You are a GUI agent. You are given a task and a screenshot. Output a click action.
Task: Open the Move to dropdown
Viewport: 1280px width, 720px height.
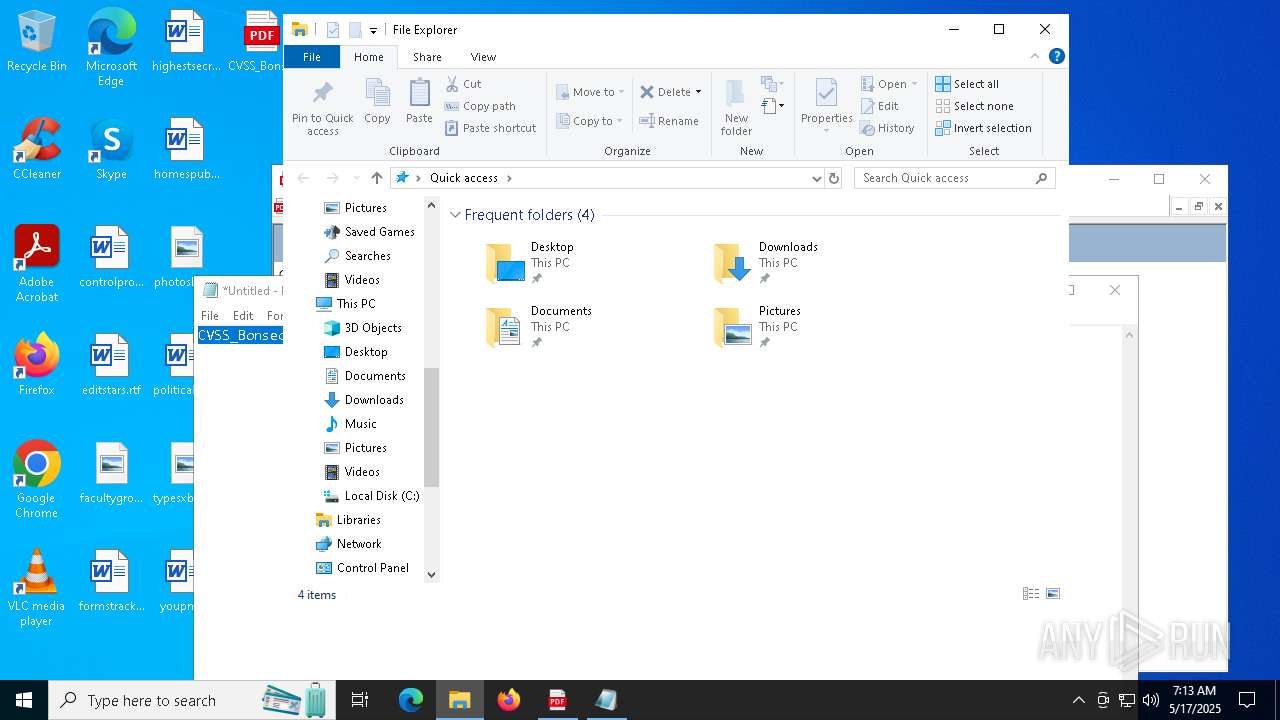tap(590, 92)
